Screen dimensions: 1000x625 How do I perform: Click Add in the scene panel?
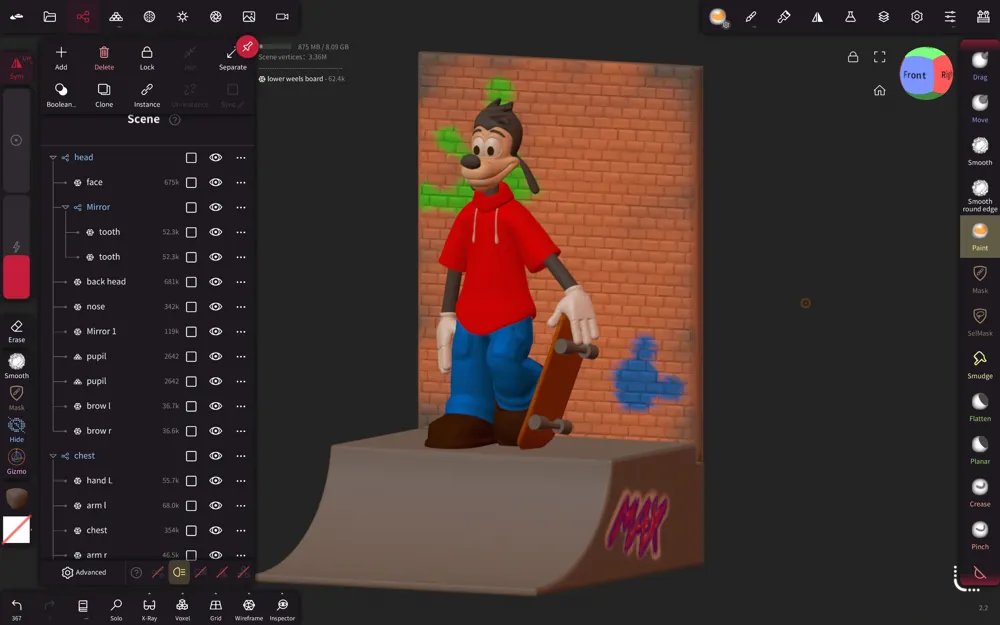click(x=61, y=57)
